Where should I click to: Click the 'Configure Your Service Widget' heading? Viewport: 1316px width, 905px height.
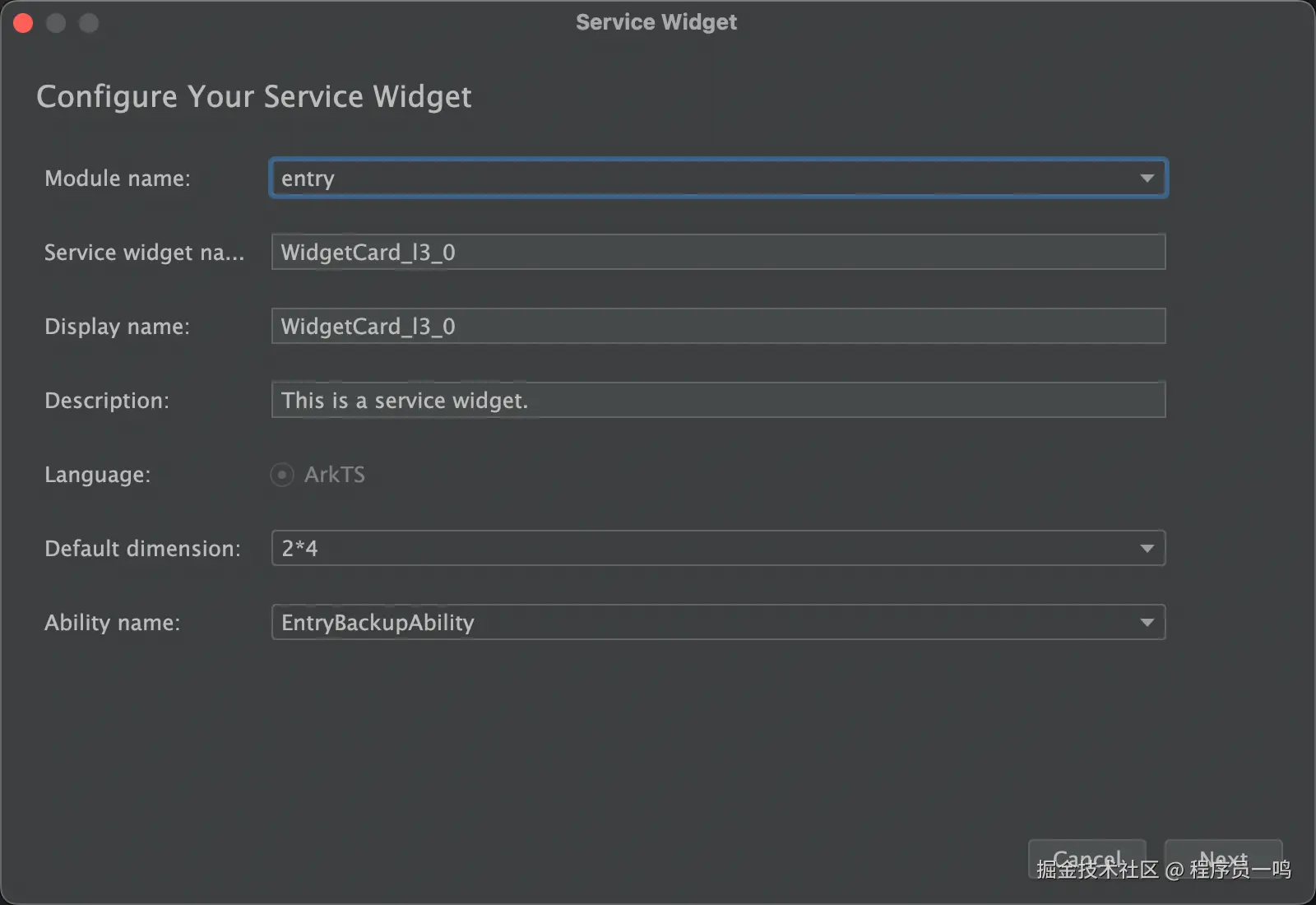254,96
